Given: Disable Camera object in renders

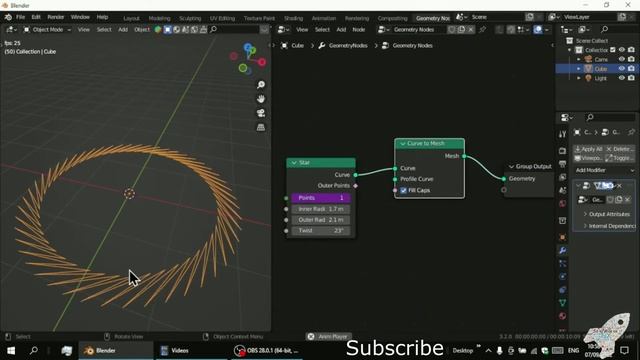Looking at the screenshot, I should [x=631, y=59].
